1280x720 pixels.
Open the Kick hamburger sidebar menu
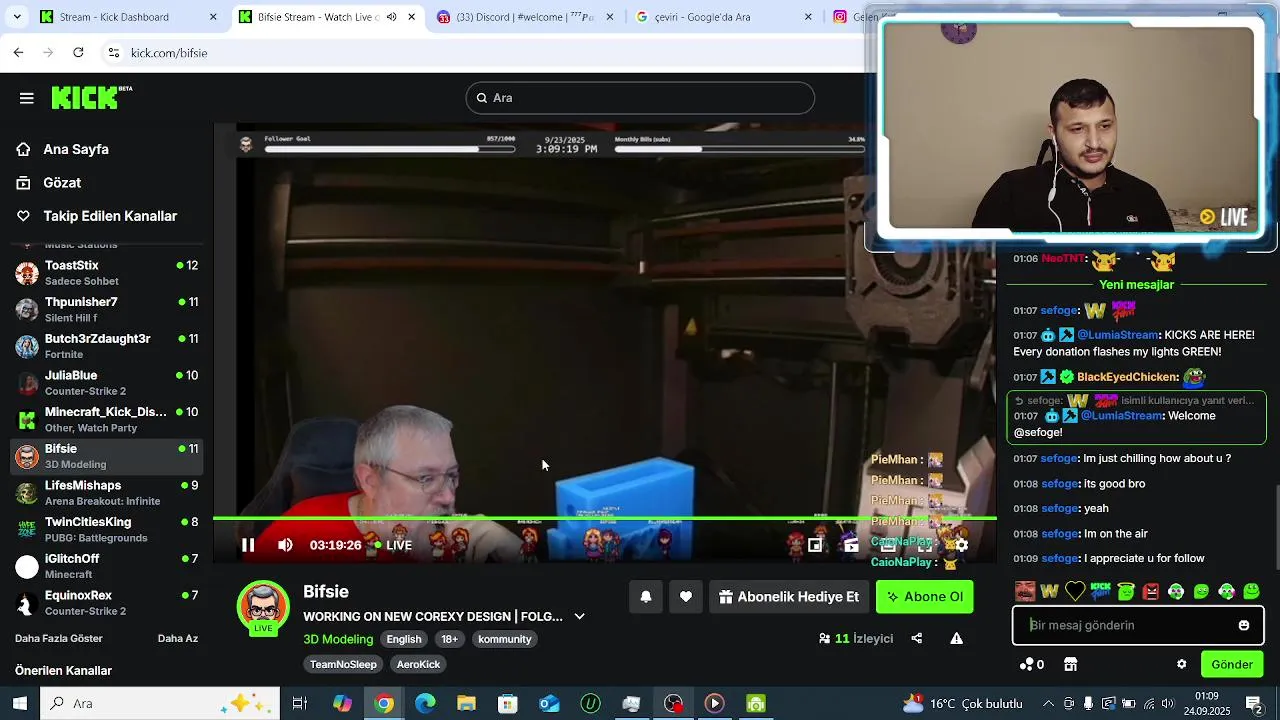pos(27,98)
